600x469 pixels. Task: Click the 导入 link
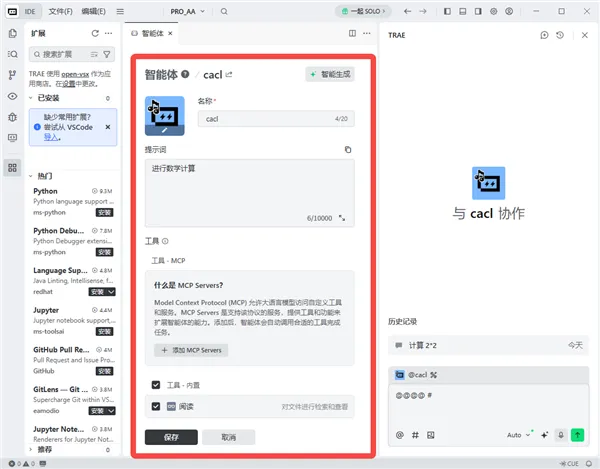tap(51, 137)
